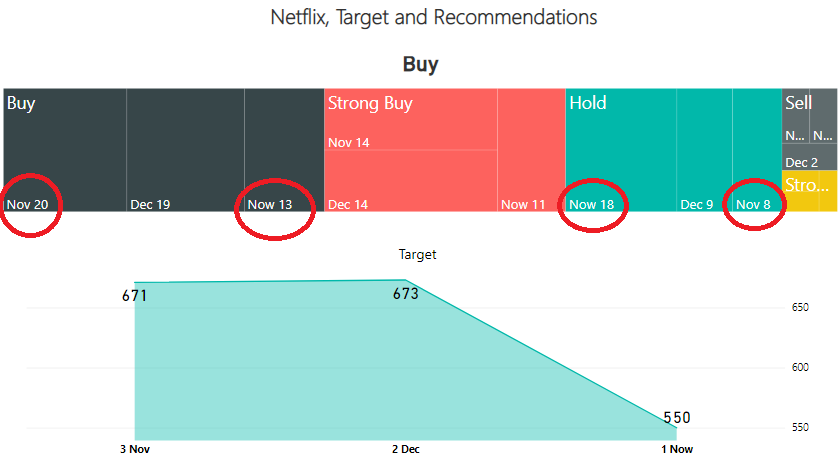Screen dimensions: 840x463
Task: Click the Hold group label
Action: pyautogui.click(x=588, y=102)
